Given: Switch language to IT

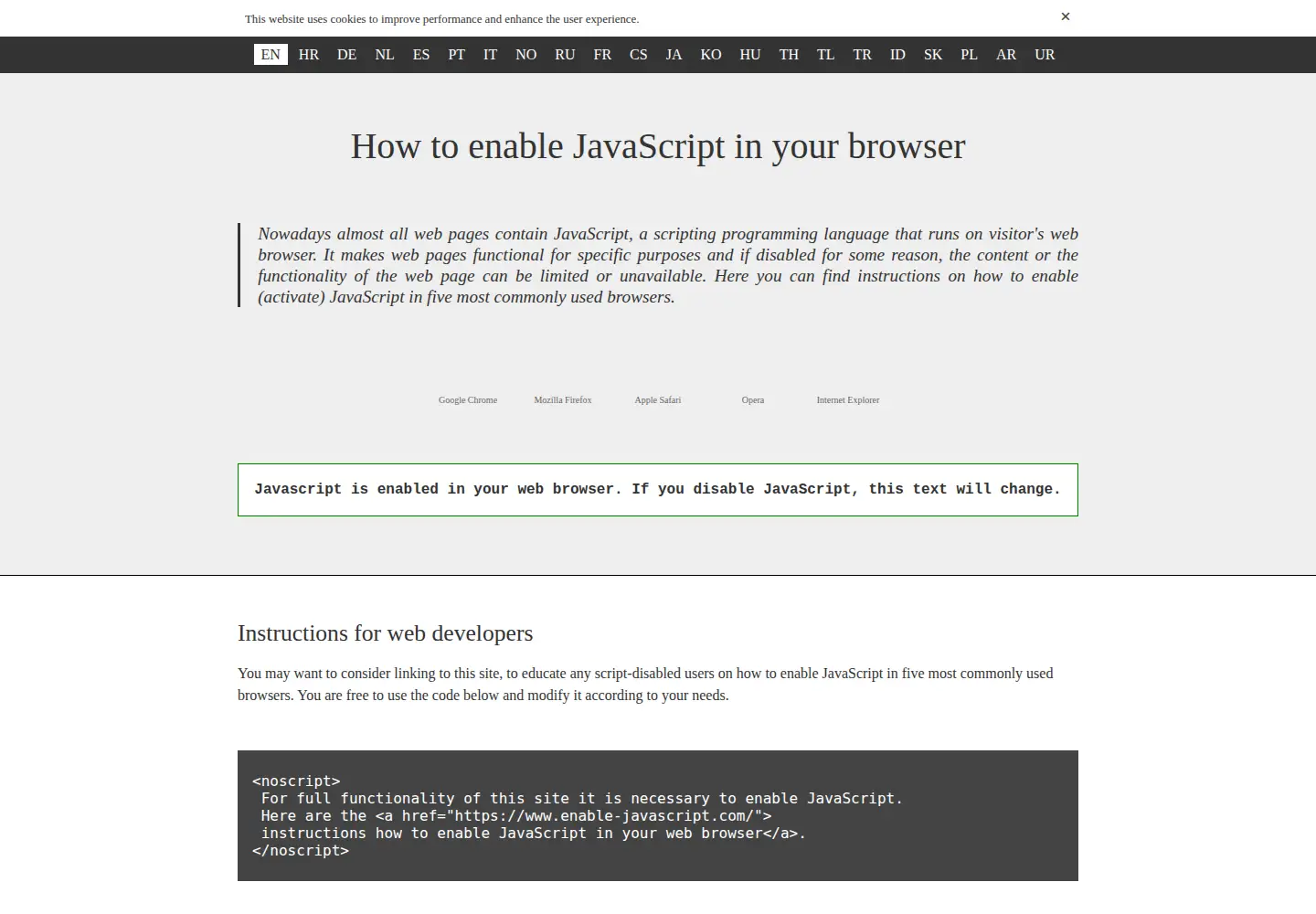Looking at the screenshot, I should click(x=491, y=55).
